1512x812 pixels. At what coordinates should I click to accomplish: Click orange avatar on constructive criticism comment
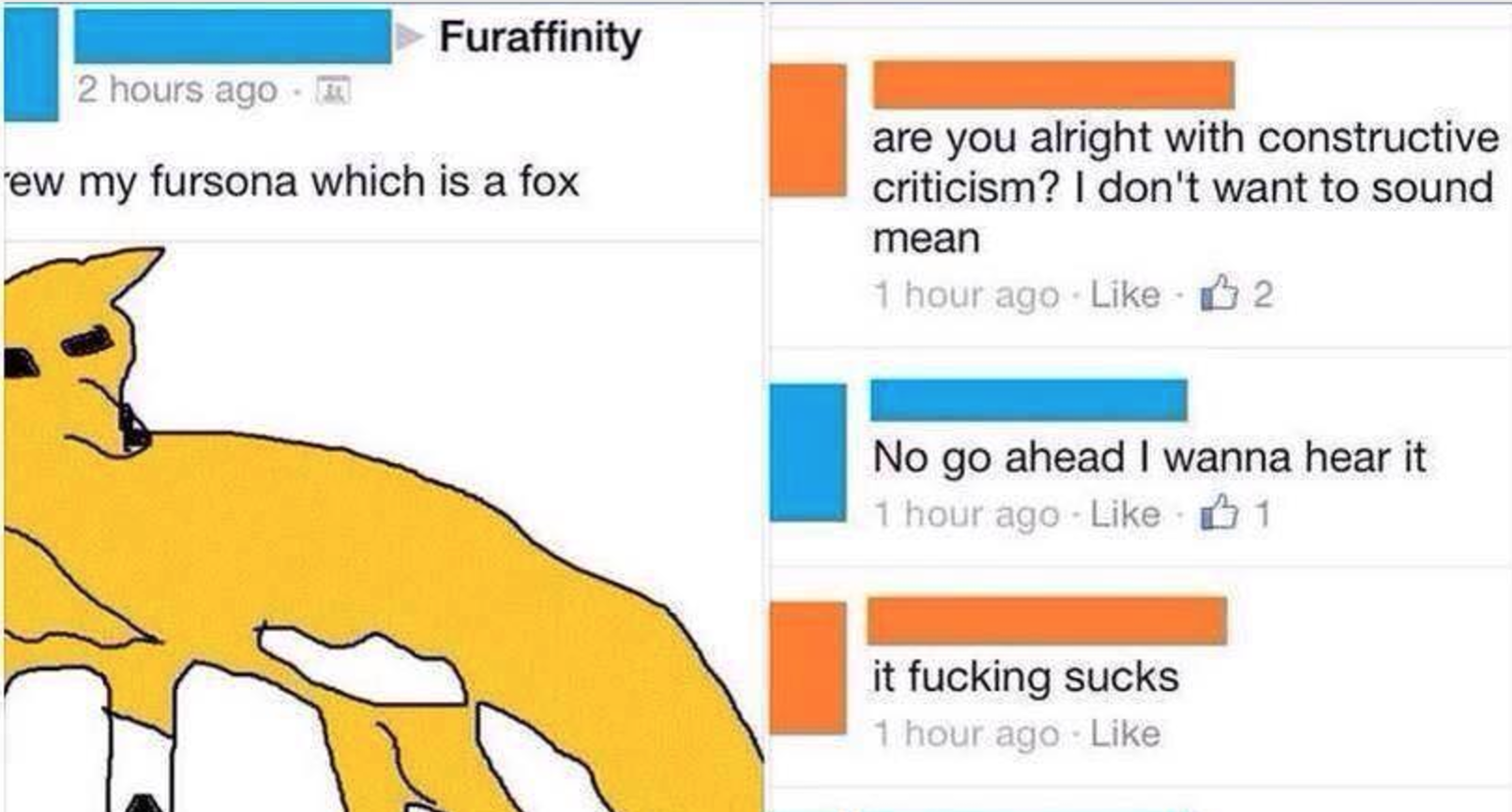coord(808,130)
